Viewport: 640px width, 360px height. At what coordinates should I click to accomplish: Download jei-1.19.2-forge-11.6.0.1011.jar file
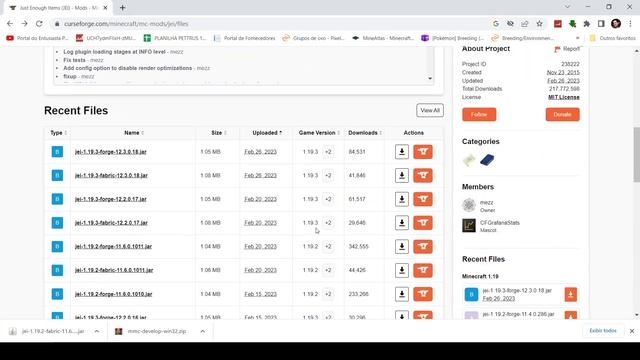pos(402,247)
